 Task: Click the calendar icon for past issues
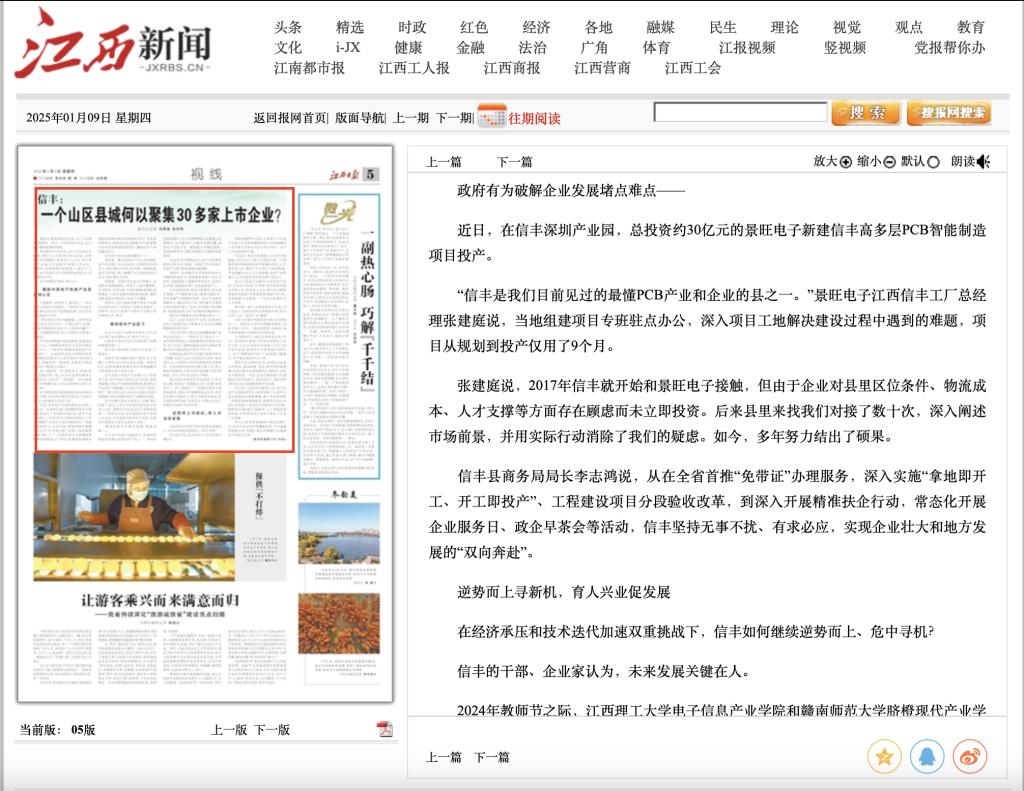pyautogui.click(x=491, y=116)
